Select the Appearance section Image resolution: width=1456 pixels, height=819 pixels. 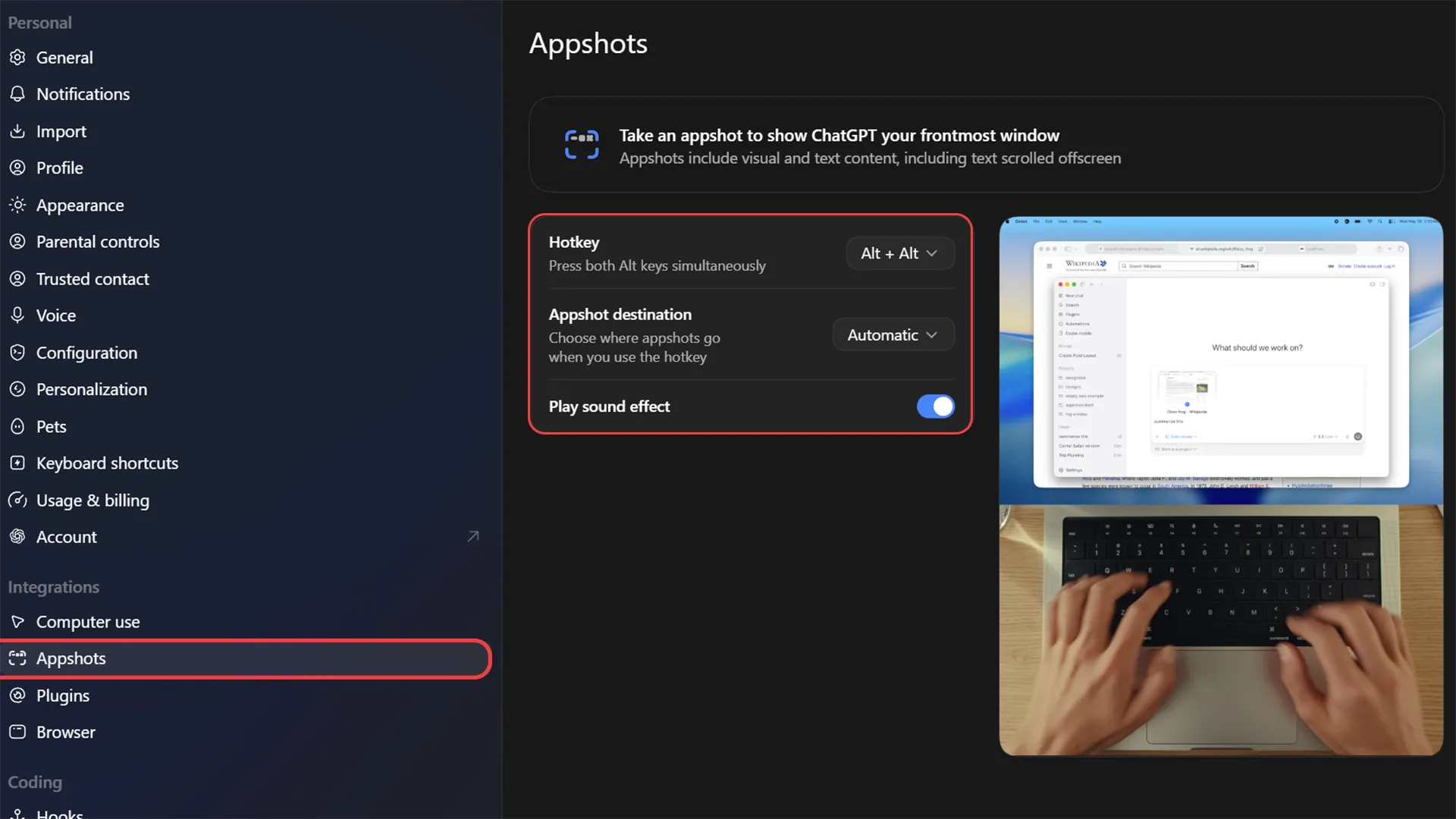coord(246,205)
